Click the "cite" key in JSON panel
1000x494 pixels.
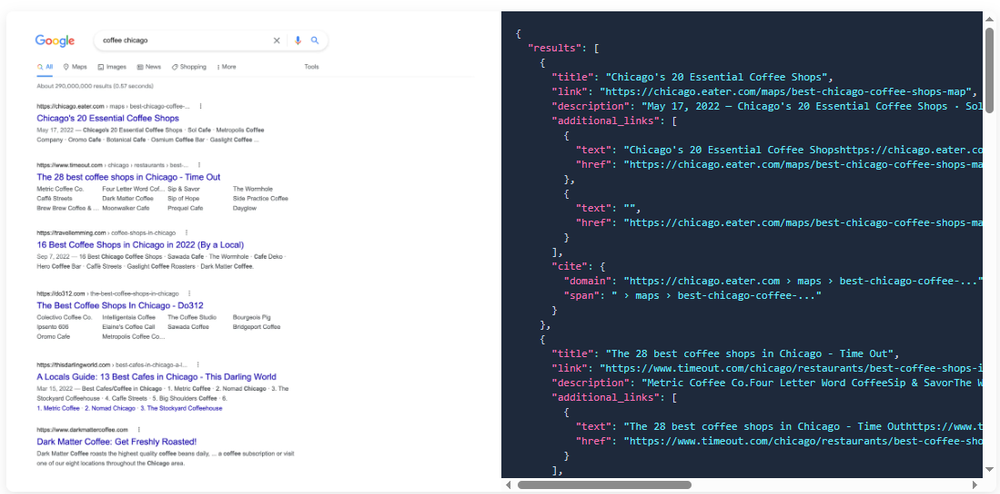(x=570, y=266)
